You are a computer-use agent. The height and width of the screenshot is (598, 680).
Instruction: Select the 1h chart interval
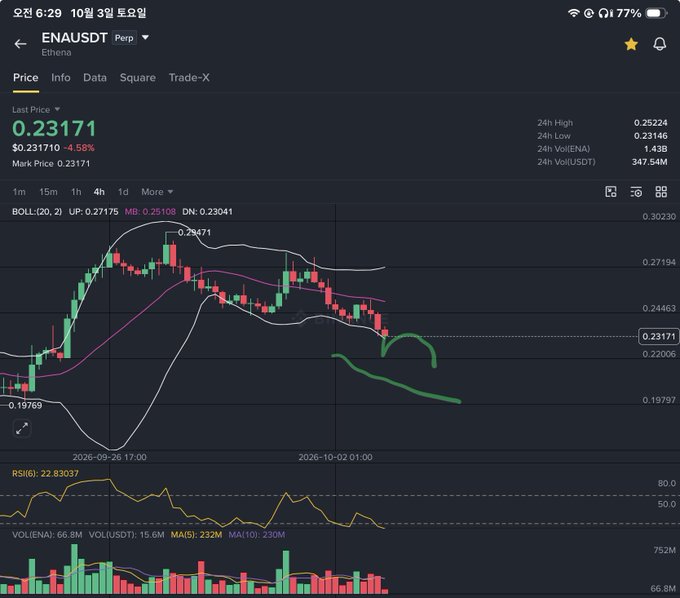click(76, 192)
